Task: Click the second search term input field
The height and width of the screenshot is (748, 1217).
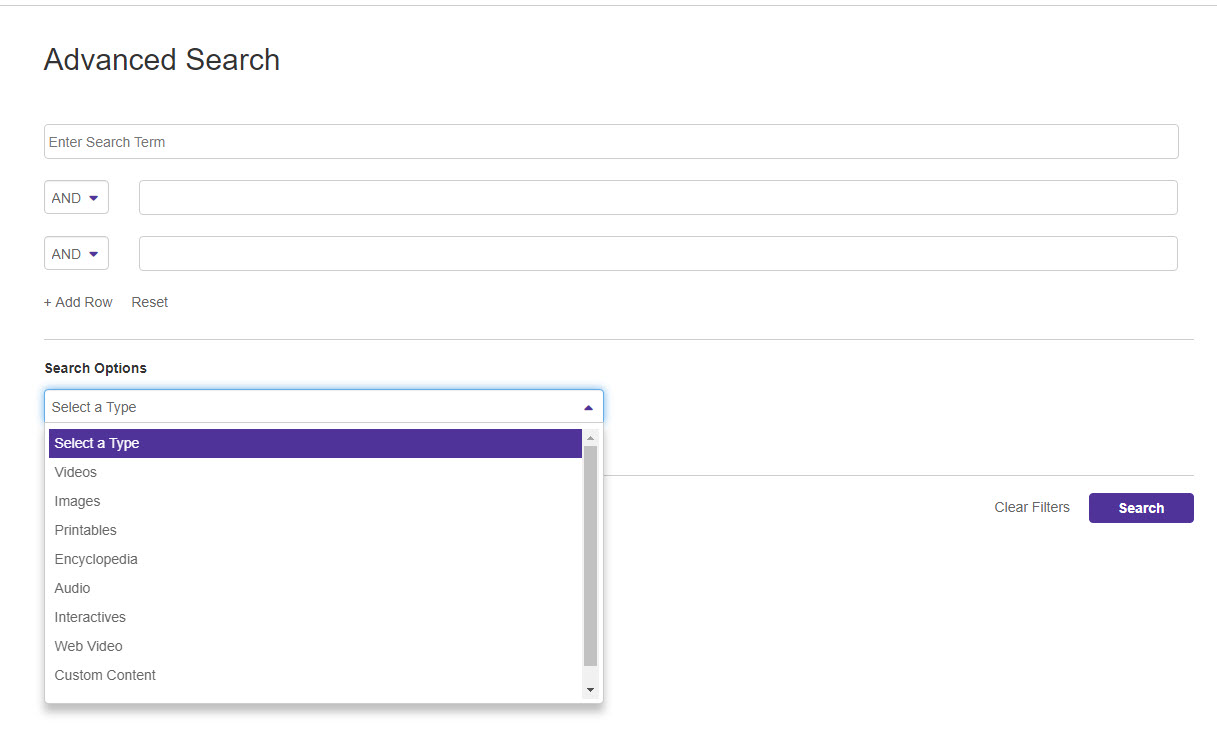Action: 657,198
